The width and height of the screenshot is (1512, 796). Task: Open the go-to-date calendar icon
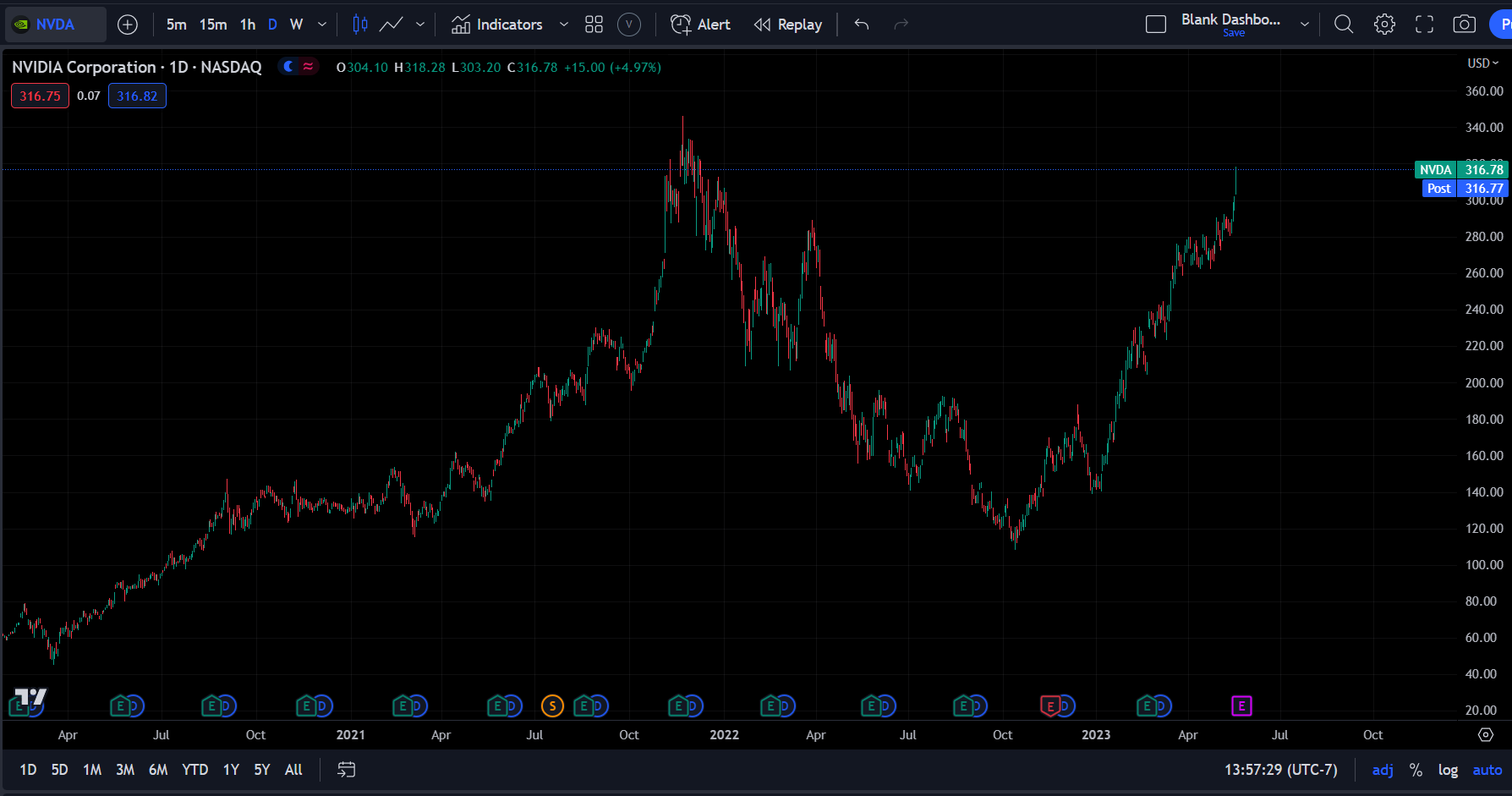pos(347,770)
